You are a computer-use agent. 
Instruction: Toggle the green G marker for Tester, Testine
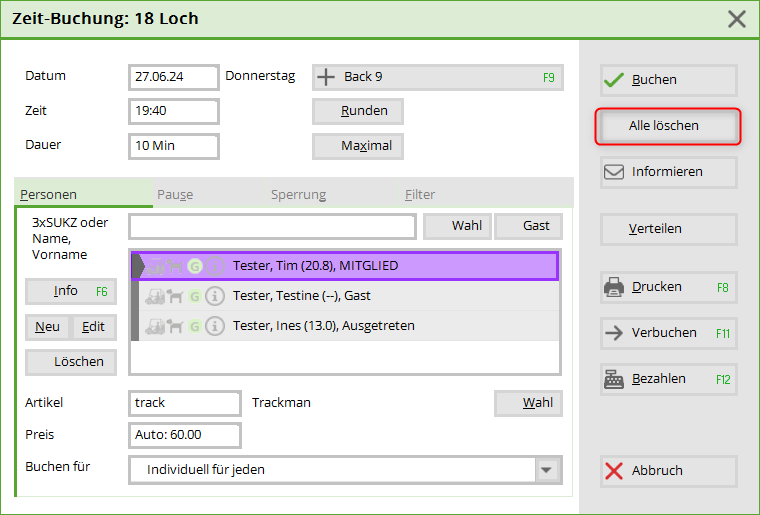click(x=195, y=296)
